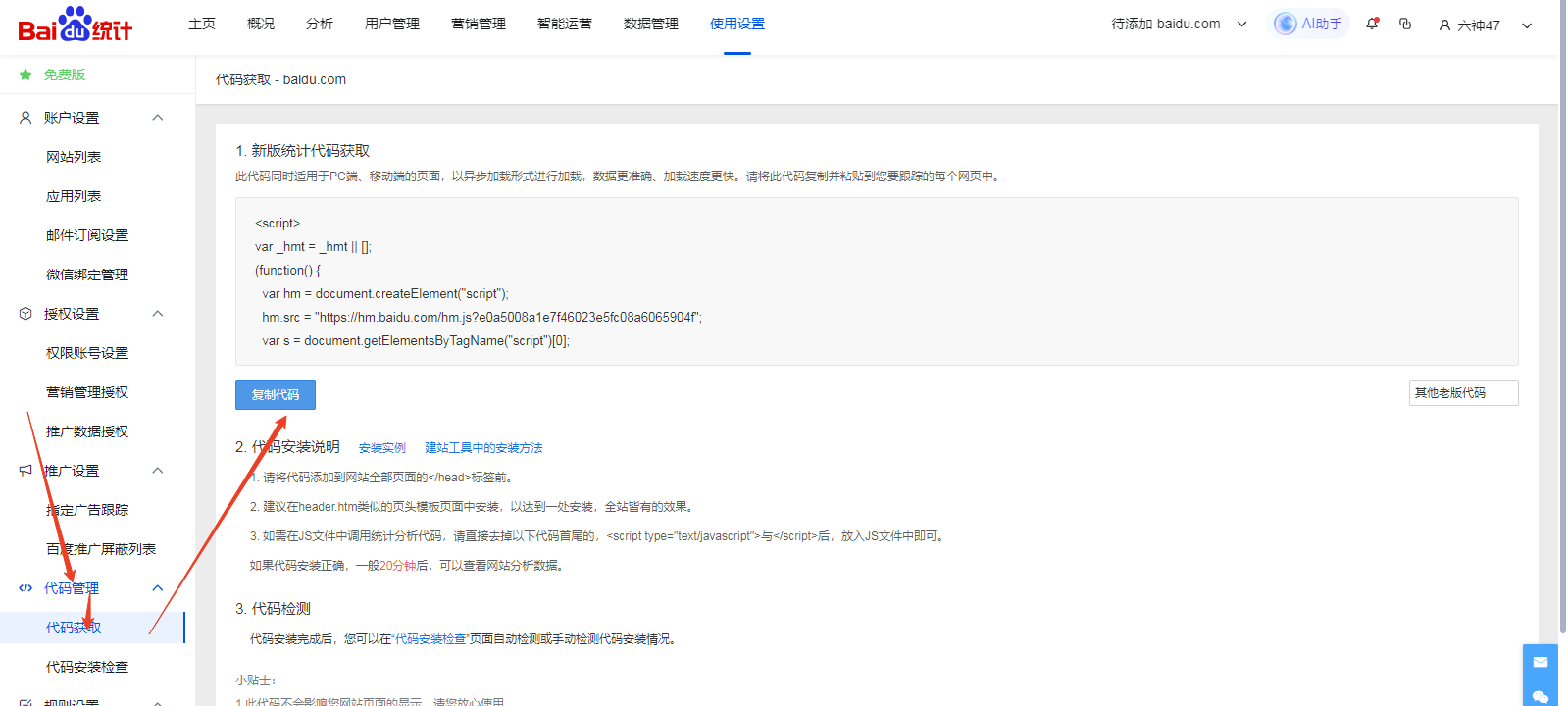Viewport: 1568px width, 706px height.
Task: Click the 代码管理 code icon
Action: (x=25, y=588)
